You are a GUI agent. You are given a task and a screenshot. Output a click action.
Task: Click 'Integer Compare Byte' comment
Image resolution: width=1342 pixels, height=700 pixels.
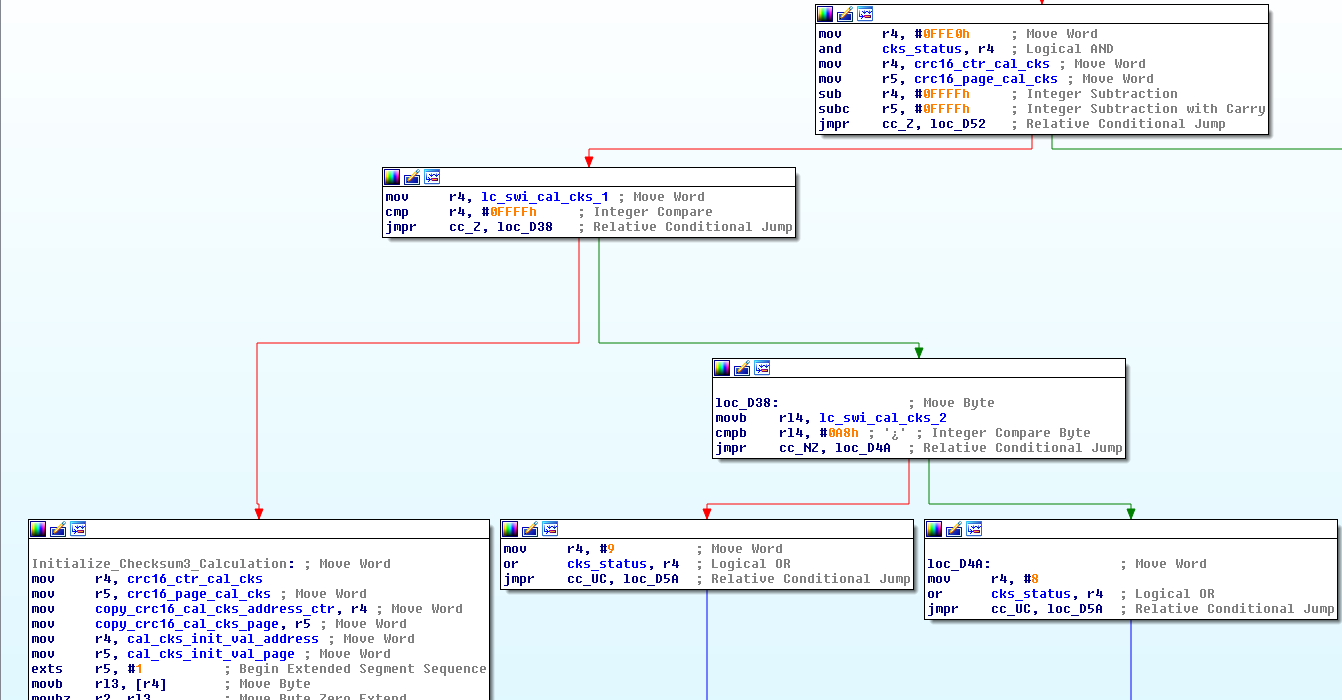(x=1011, y=433)
